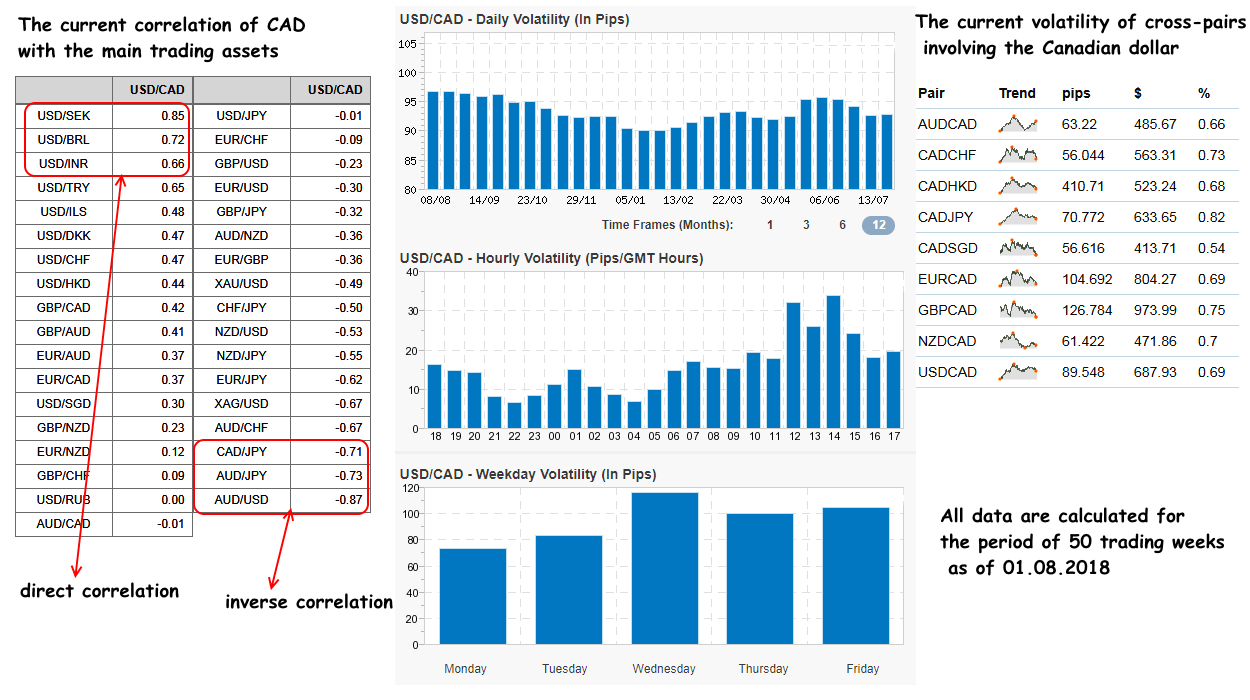Click the EURCAD trend sparkline icon
Screen dimensions: 1250x700
click(x=1019, y=279)
